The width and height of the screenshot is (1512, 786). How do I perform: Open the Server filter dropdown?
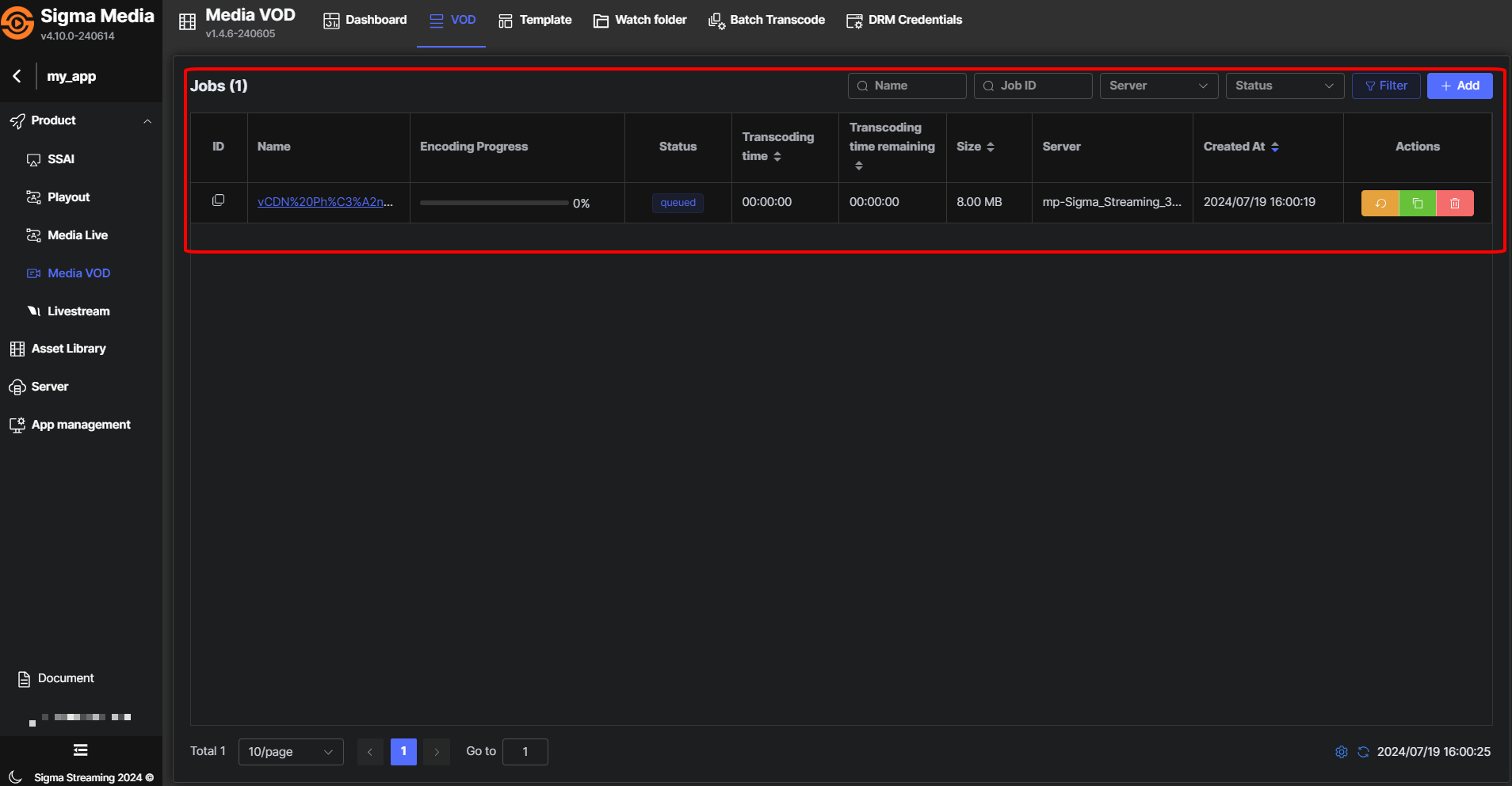[x=1158, y=86]
